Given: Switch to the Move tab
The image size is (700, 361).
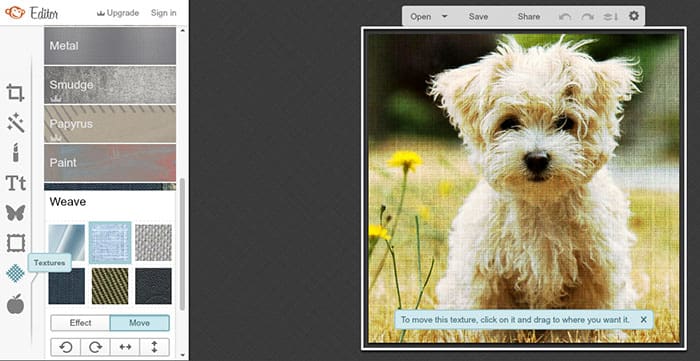Looking at the screenshot, I should (139, 323).
